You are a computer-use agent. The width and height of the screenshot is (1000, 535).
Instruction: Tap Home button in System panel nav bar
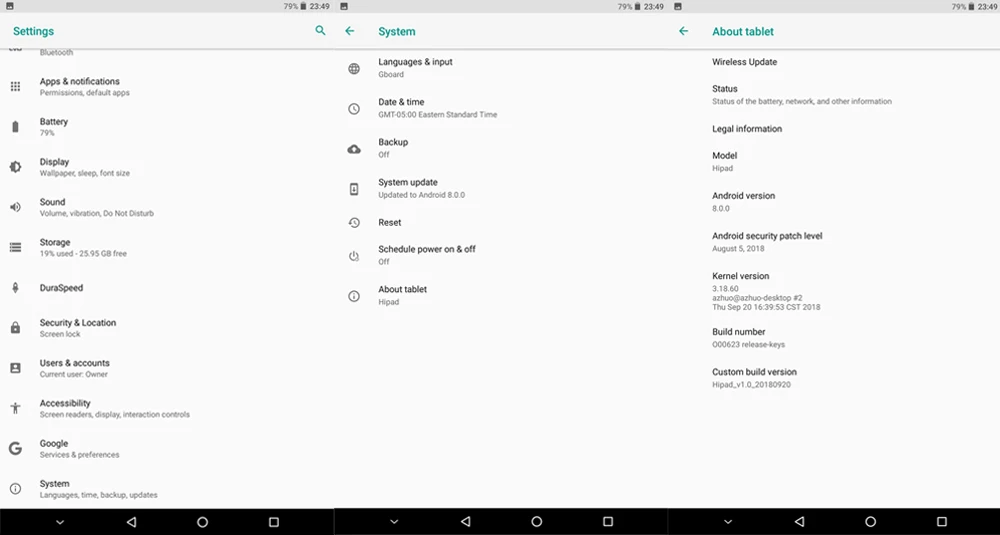coord(536,522)
